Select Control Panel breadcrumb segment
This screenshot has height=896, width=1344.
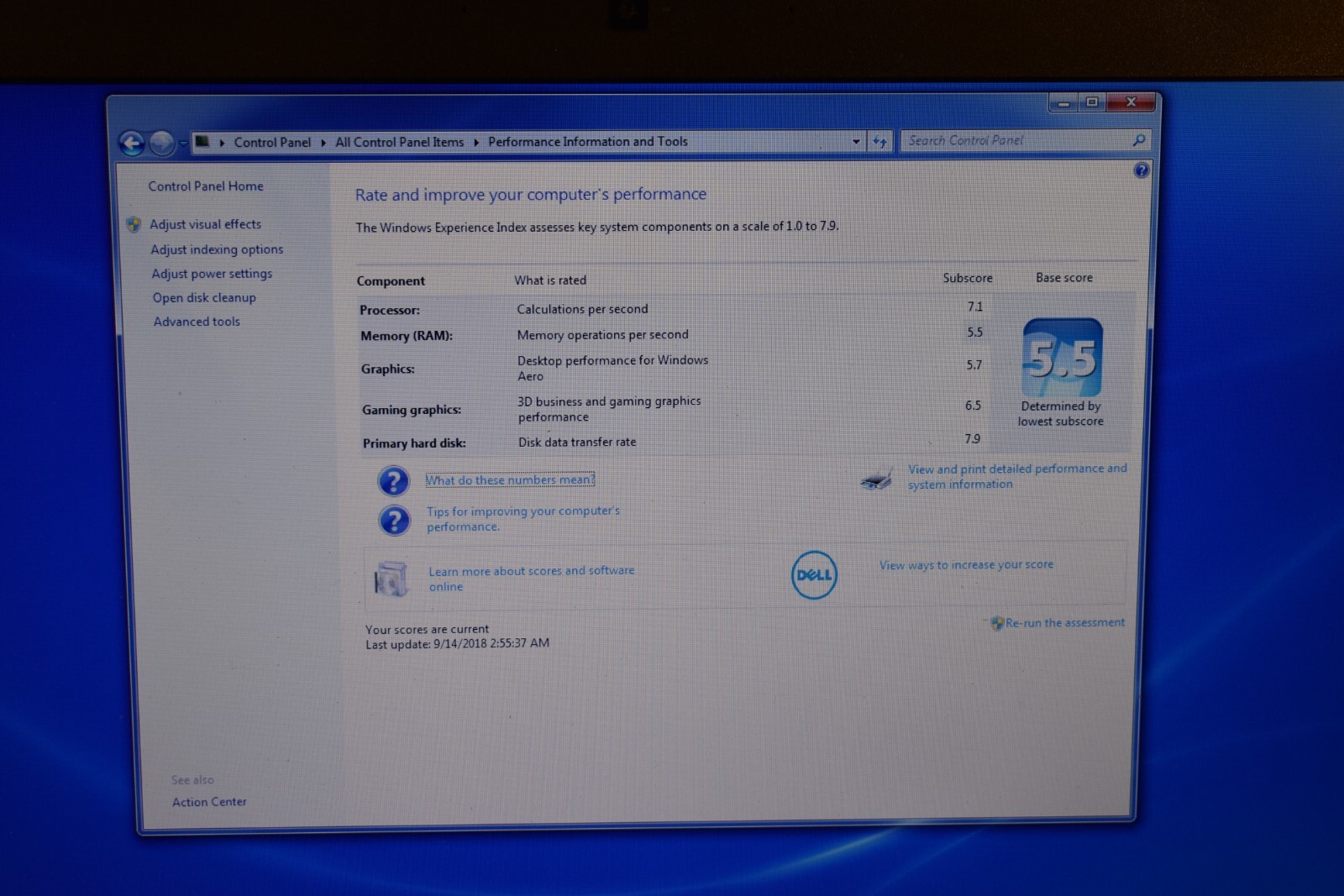click(x=272, y=142)
